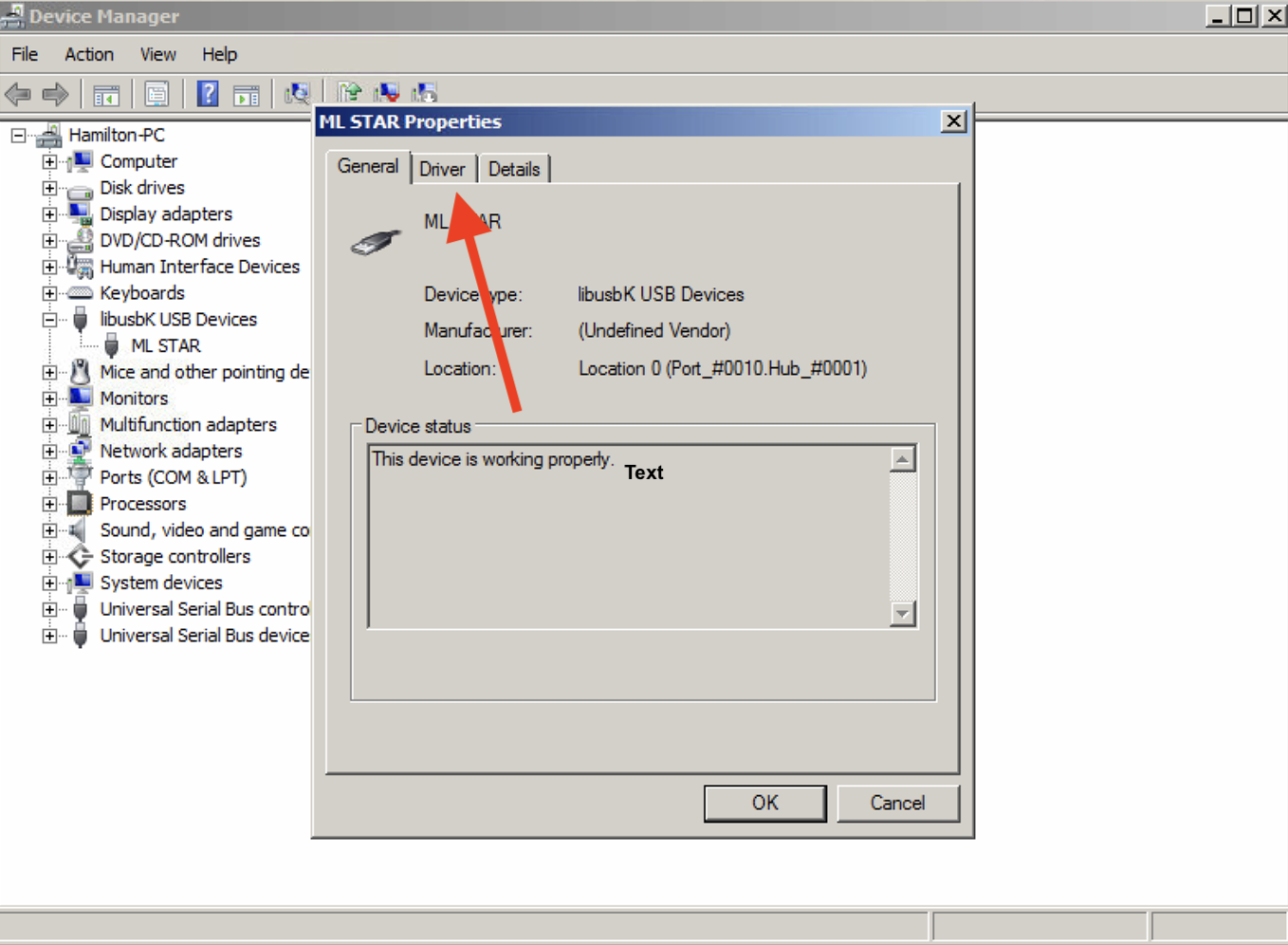Expand the Network adapters node

coord(49,452)
